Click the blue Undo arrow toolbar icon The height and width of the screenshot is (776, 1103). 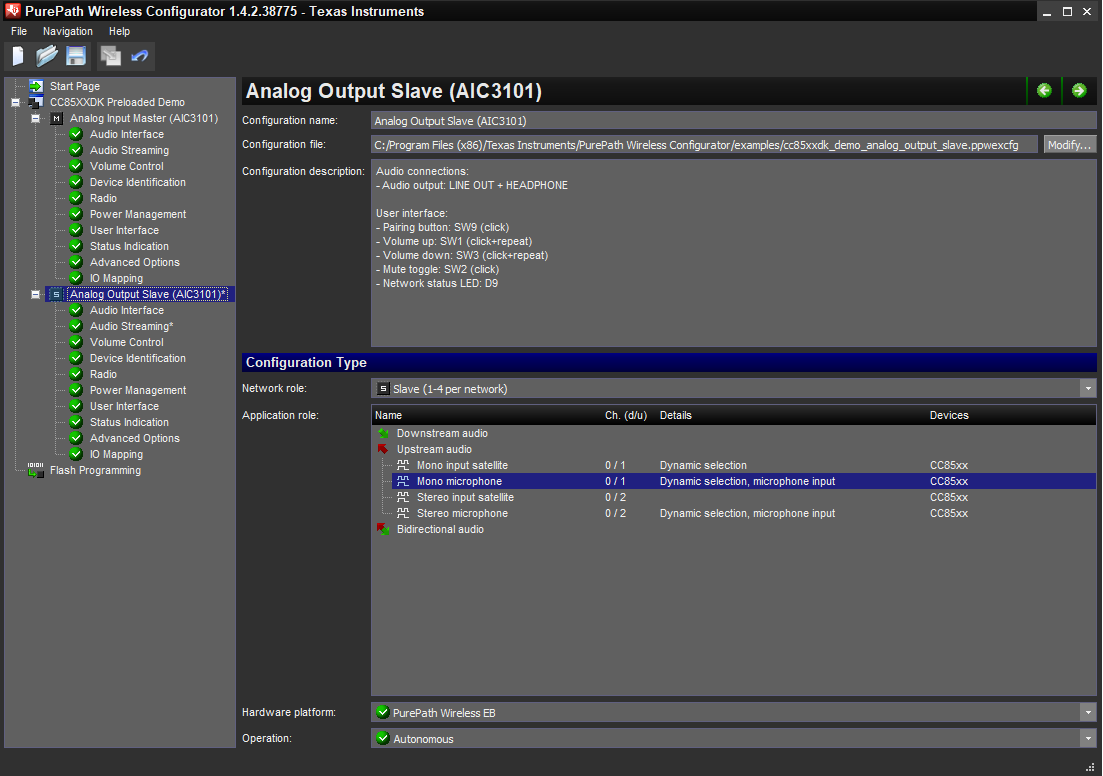[x=139, y=56]
